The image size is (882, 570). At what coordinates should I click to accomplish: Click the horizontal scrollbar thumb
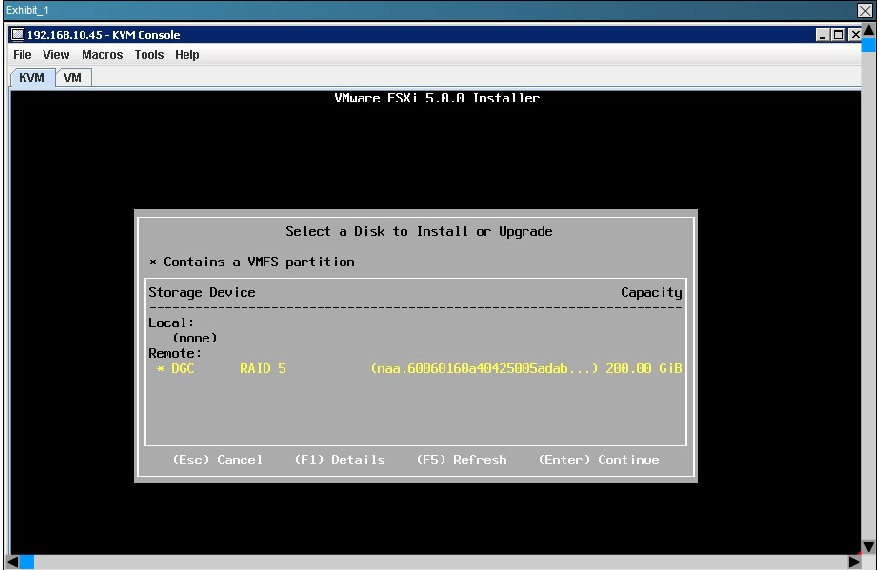[x=27, y=562]
